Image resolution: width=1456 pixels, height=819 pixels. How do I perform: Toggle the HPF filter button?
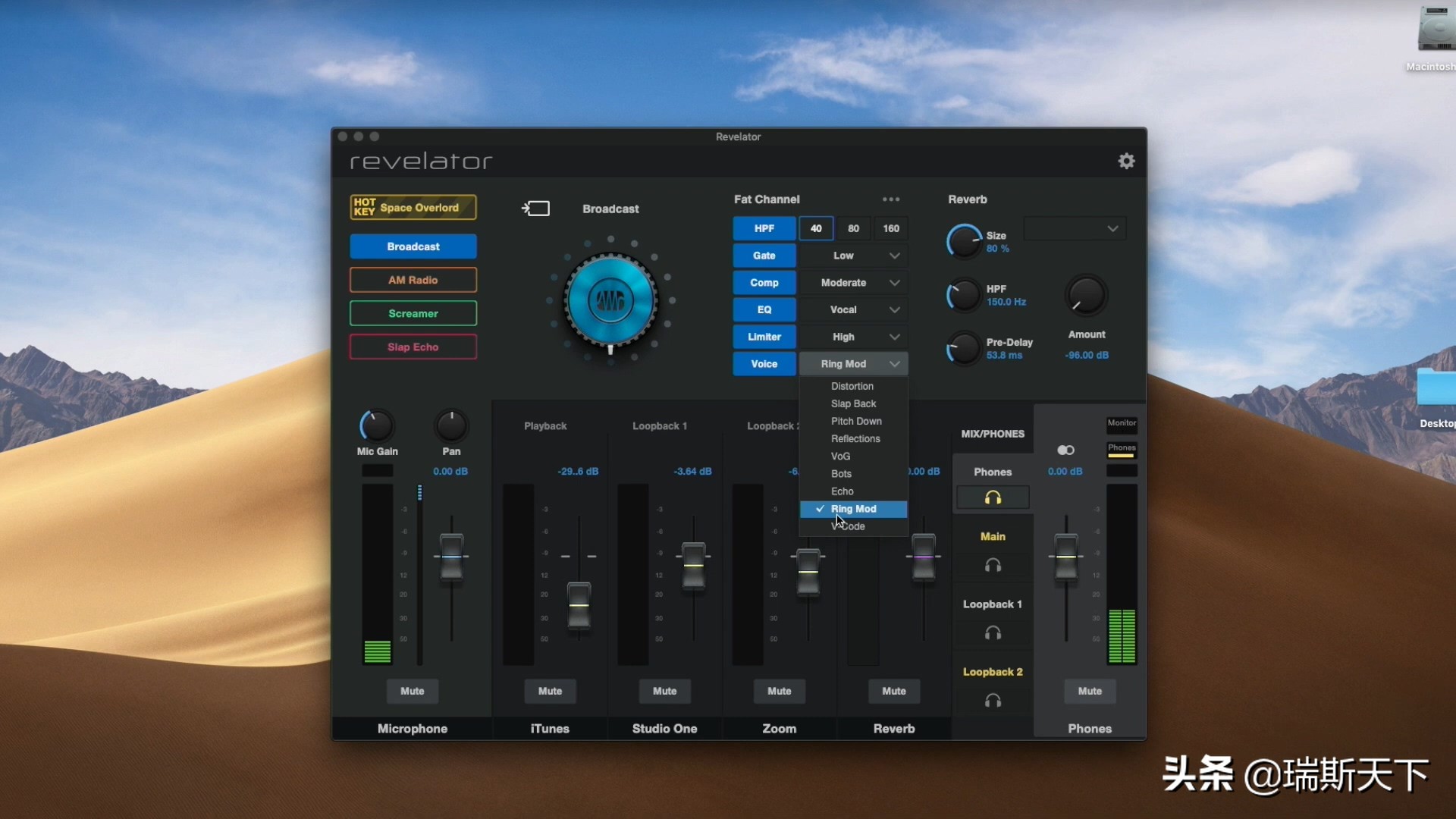coord(764,228)
